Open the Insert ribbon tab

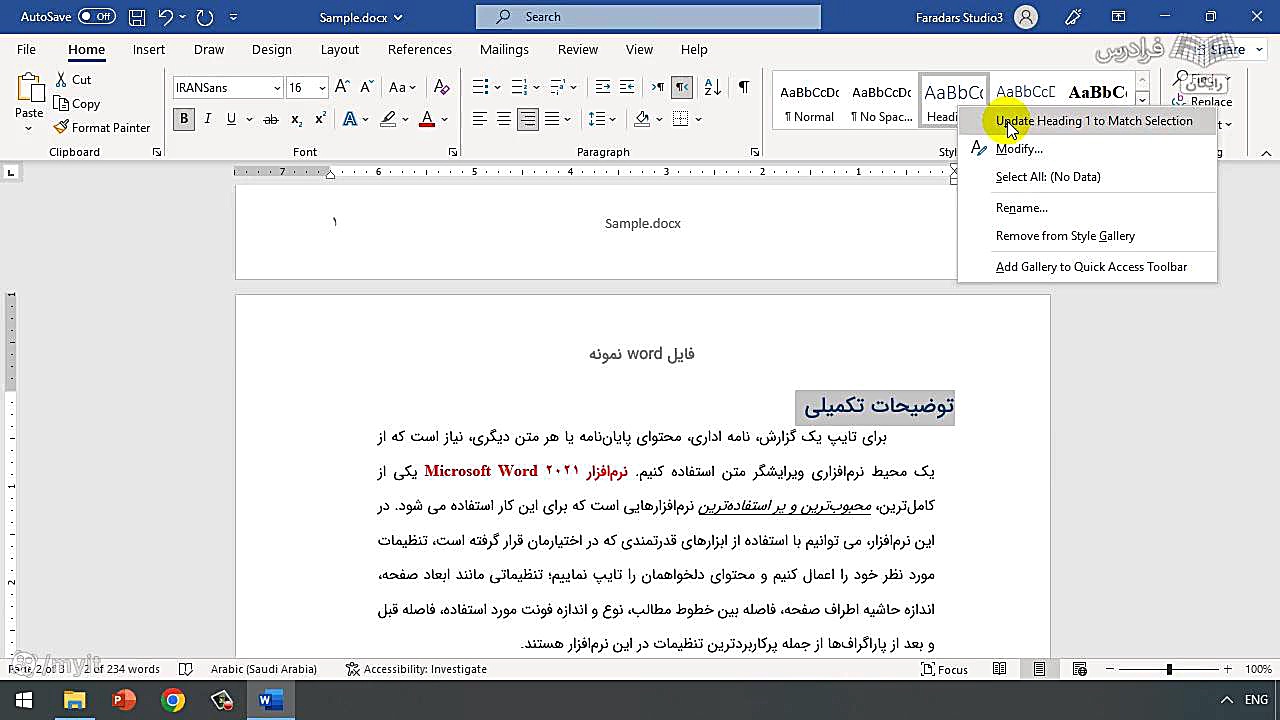coord(149,49)
